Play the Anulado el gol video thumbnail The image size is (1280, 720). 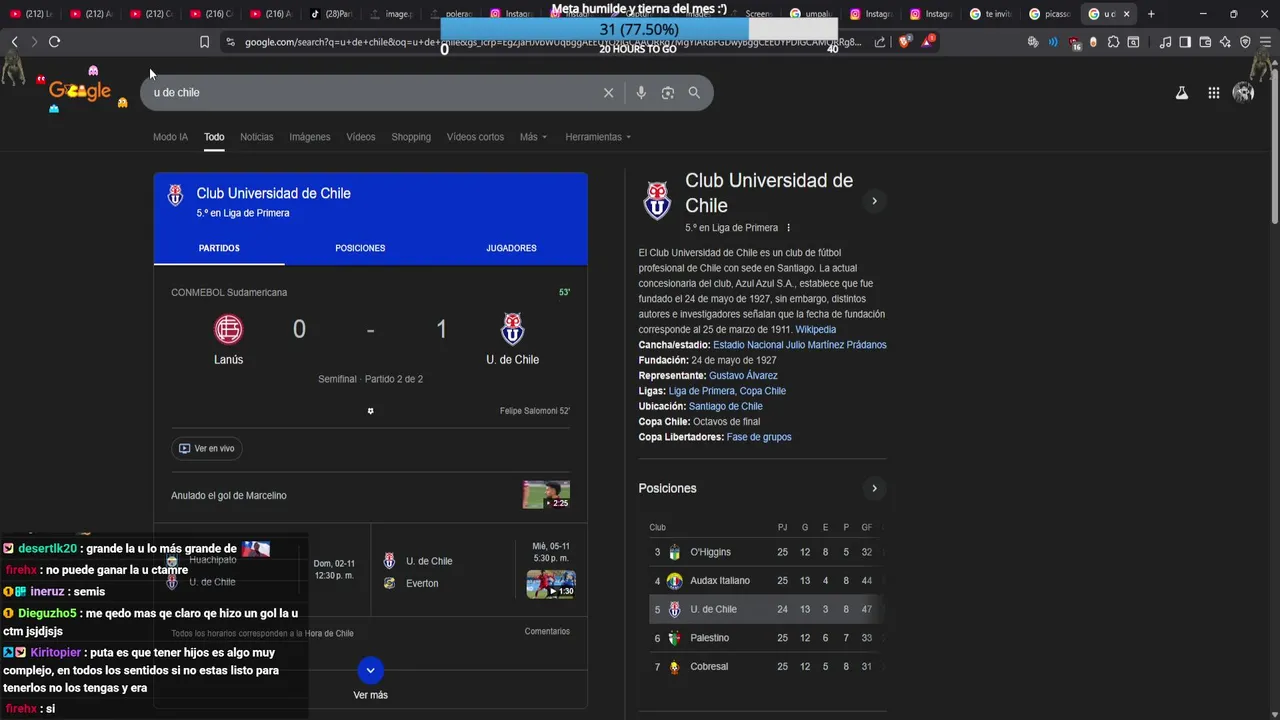(546, 495)
